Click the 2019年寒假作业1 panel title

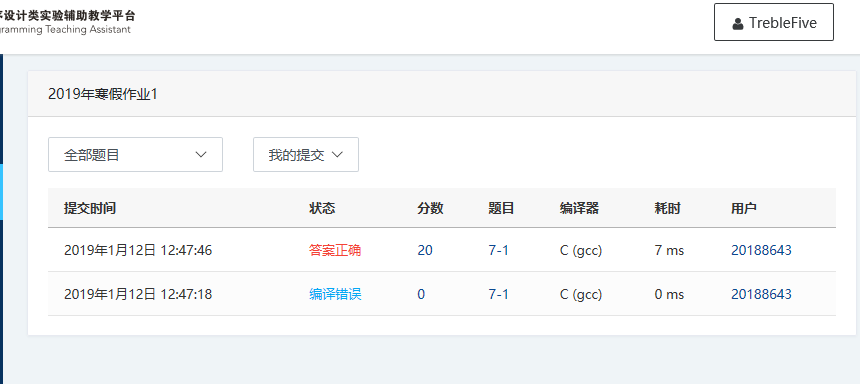tap(103, 94)
